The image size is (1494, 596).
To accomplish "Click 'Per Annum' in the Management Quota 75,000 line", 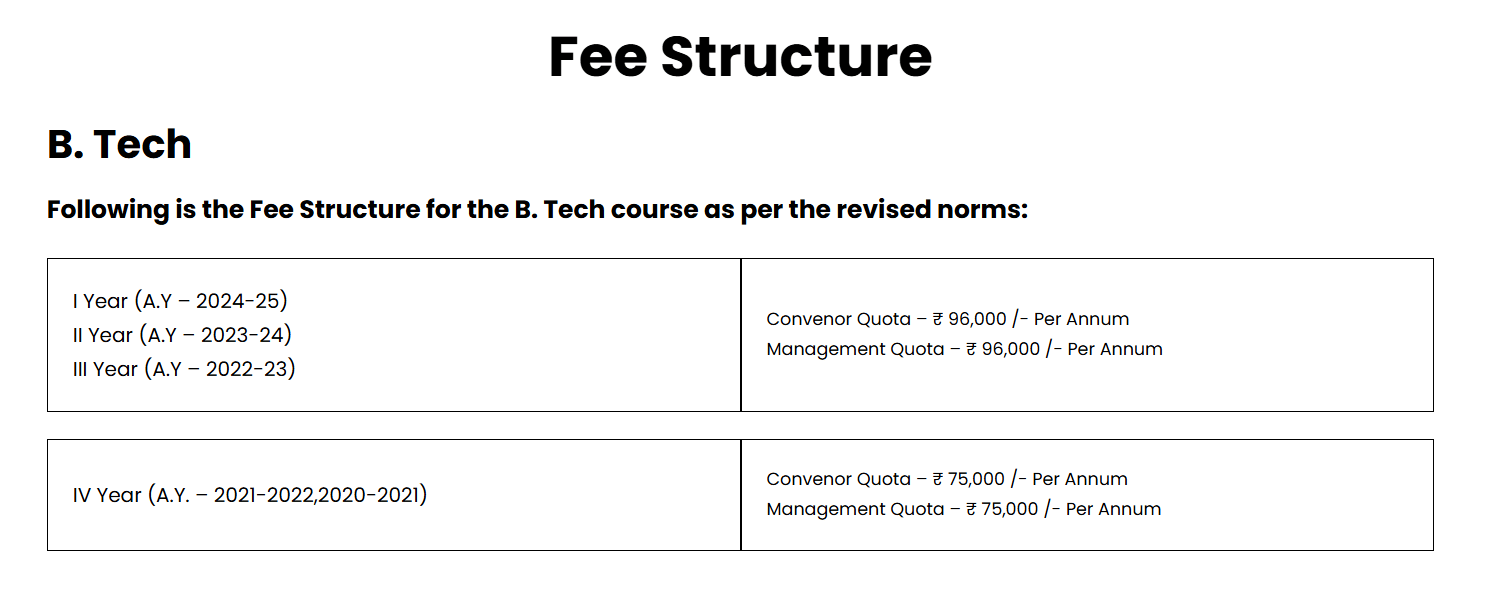I will [x=1113, y=510].
